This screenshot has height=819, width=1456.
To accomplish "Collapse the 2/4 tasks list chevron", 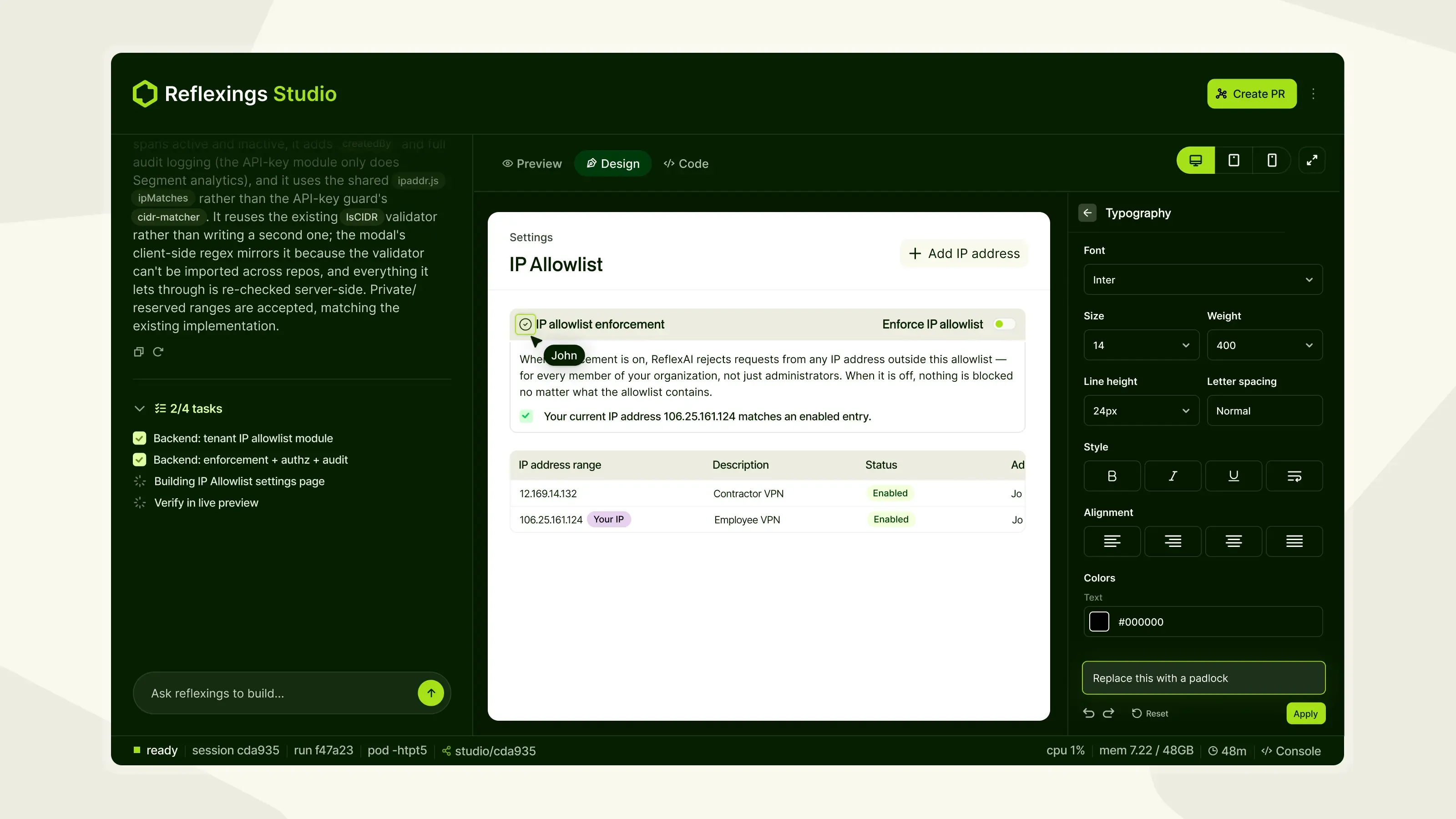I will point(140,409).
